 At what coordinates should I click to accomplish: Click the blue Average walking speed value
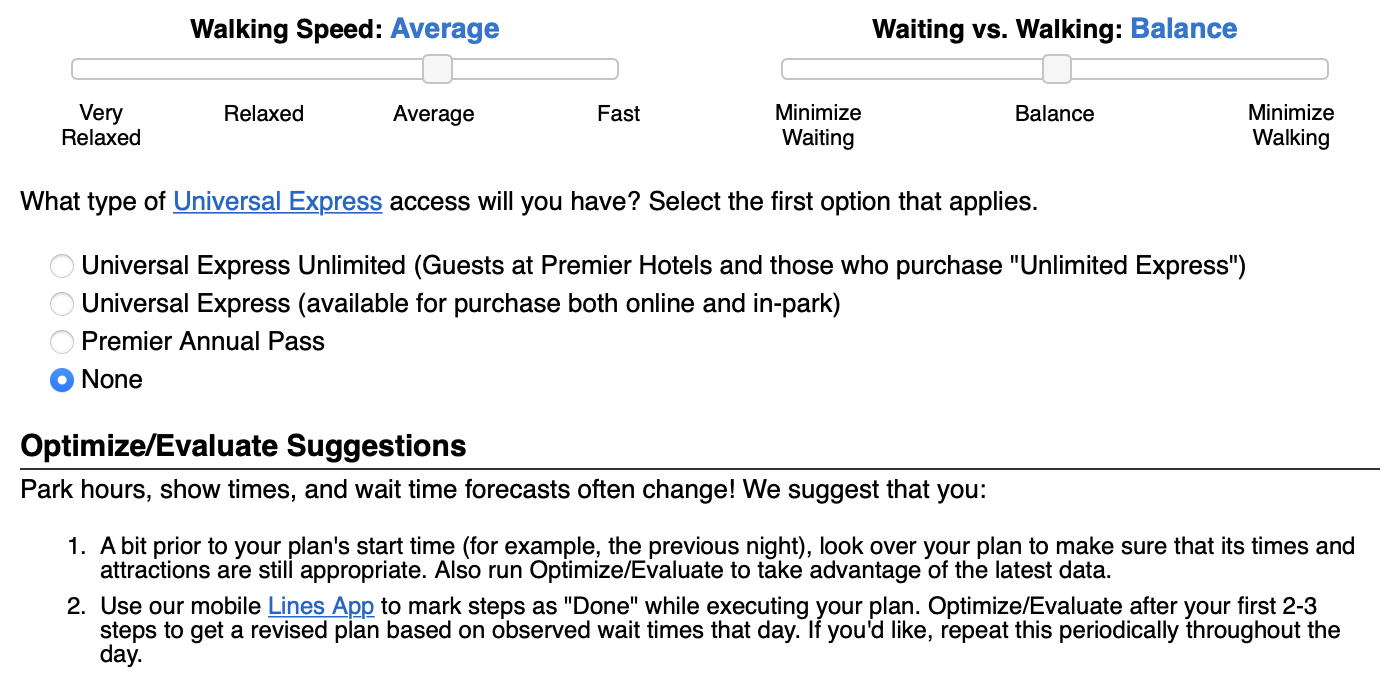coord(446,29)
